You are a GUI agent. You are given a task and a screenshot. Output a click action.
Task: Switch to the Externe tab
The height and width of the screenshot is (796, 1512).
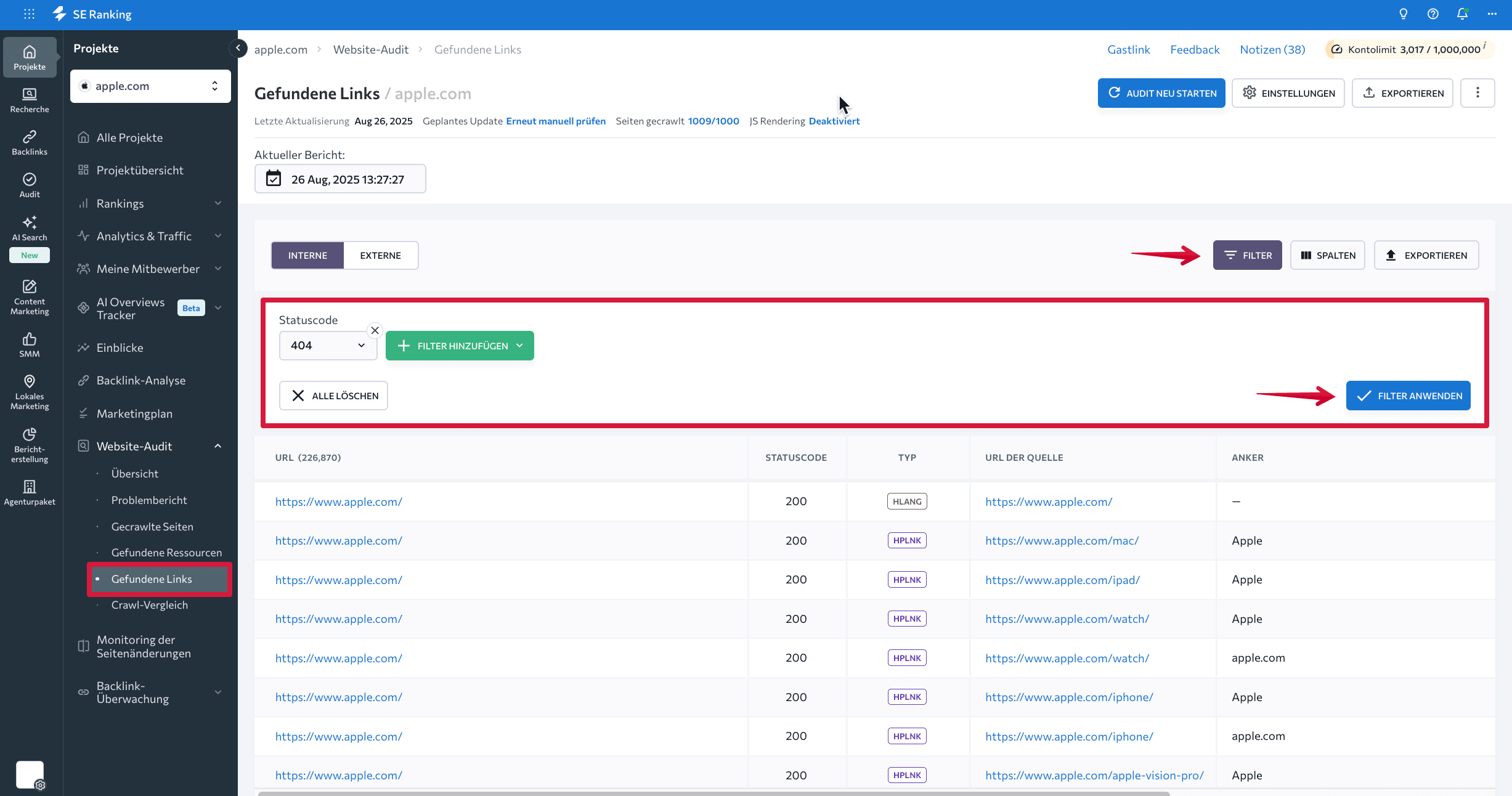pyautogui.click(x=380, y=255)
